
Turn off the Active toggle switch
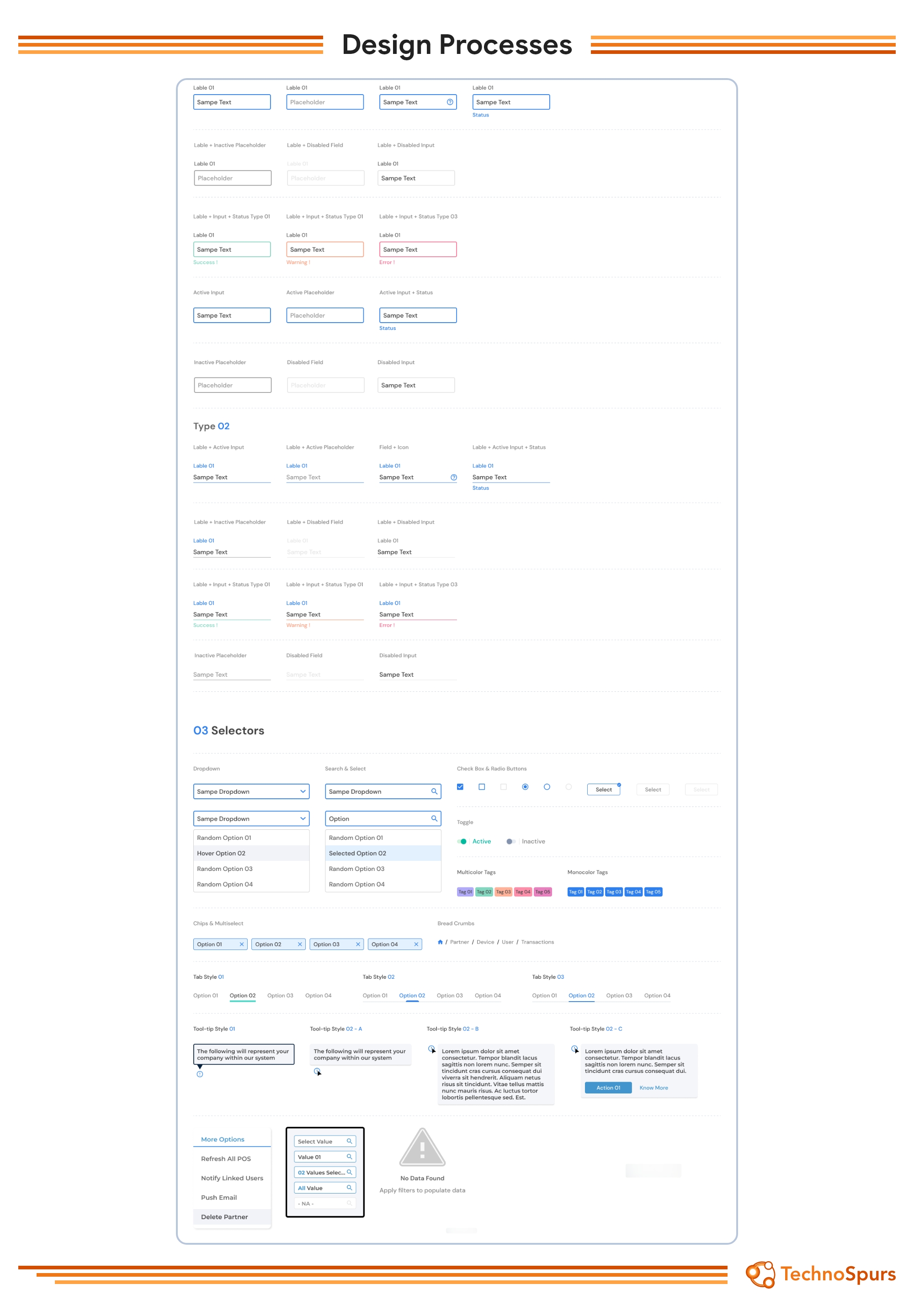click(462, 841)
